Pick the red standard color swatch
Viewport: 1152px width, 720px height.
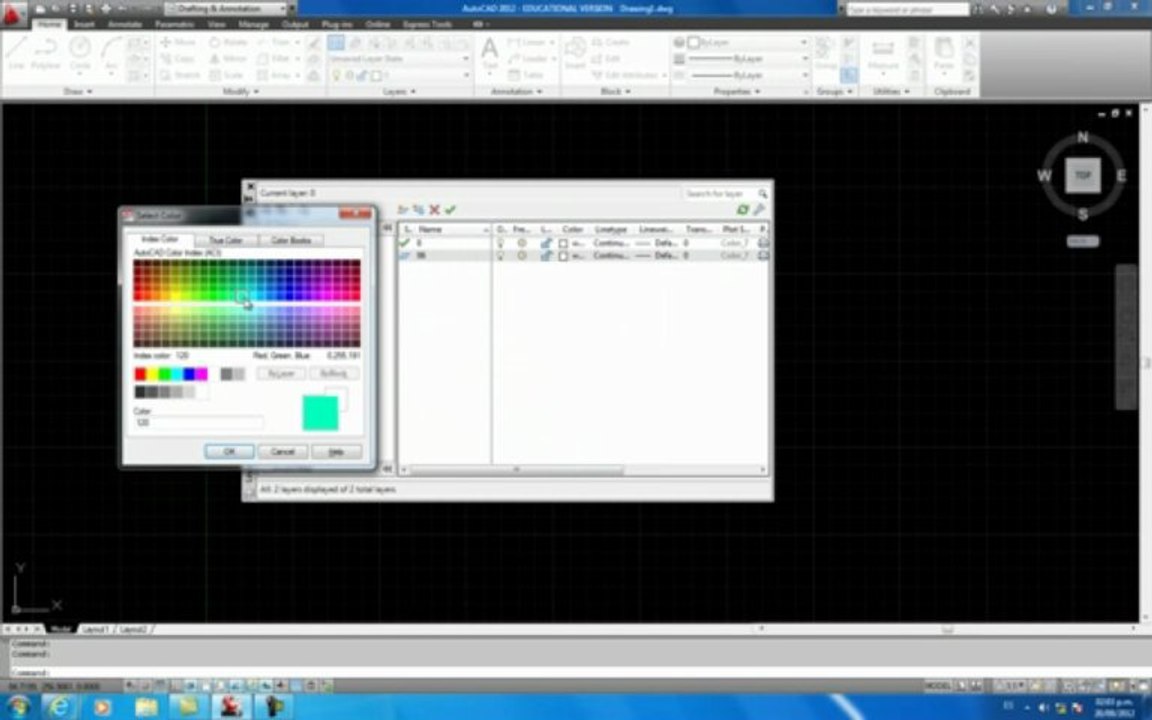tap(140, 375)
